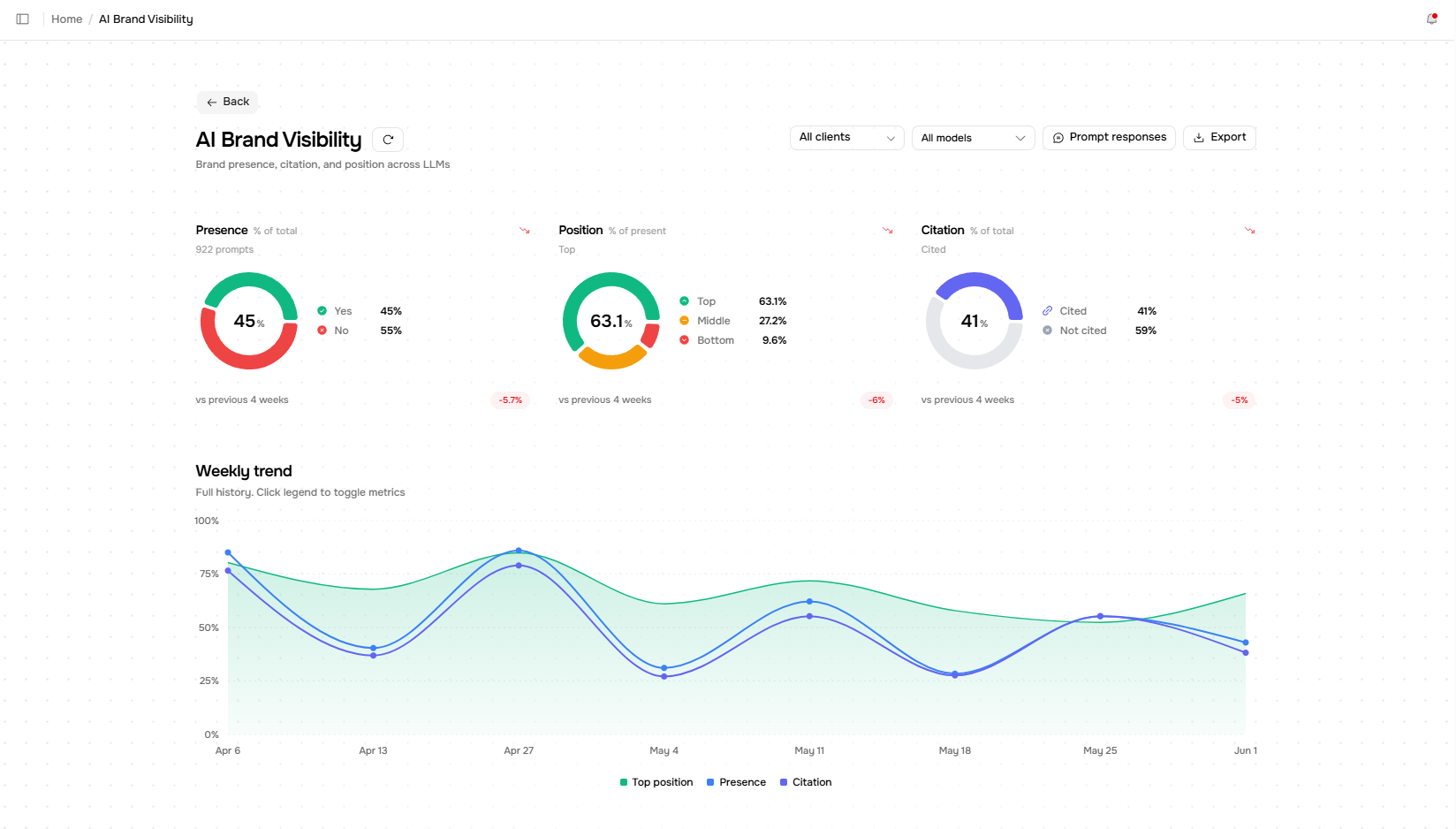
Task: Click the refresh icon beside AI Brand Visibility
Action: pos(388,140)
